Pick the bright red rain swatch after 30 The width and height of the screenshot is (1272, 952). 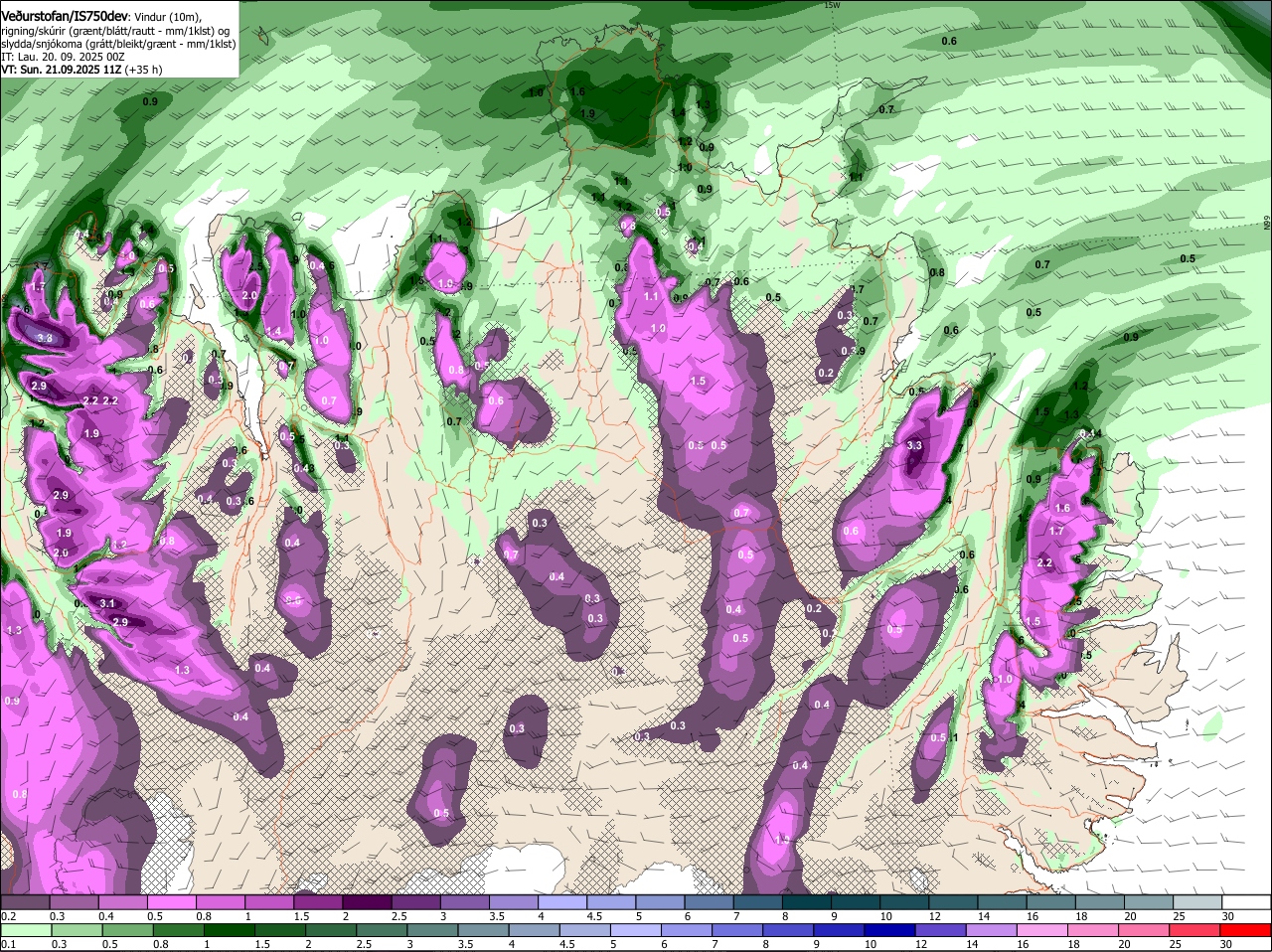(x=1246, y=930)
